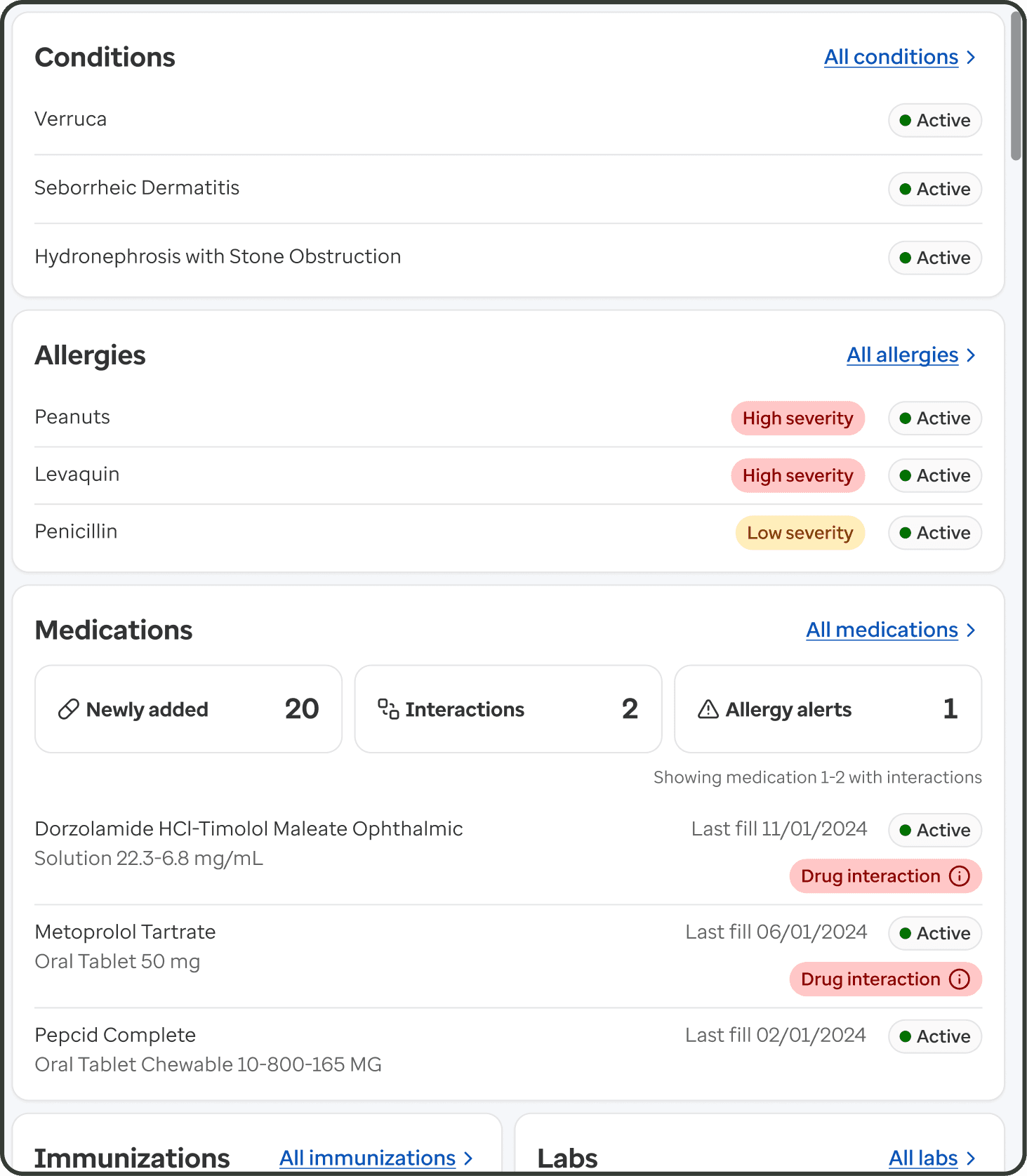Click the vertical scrollbar thumb
1027x1176 pixels.
[x=1016, y=84]
